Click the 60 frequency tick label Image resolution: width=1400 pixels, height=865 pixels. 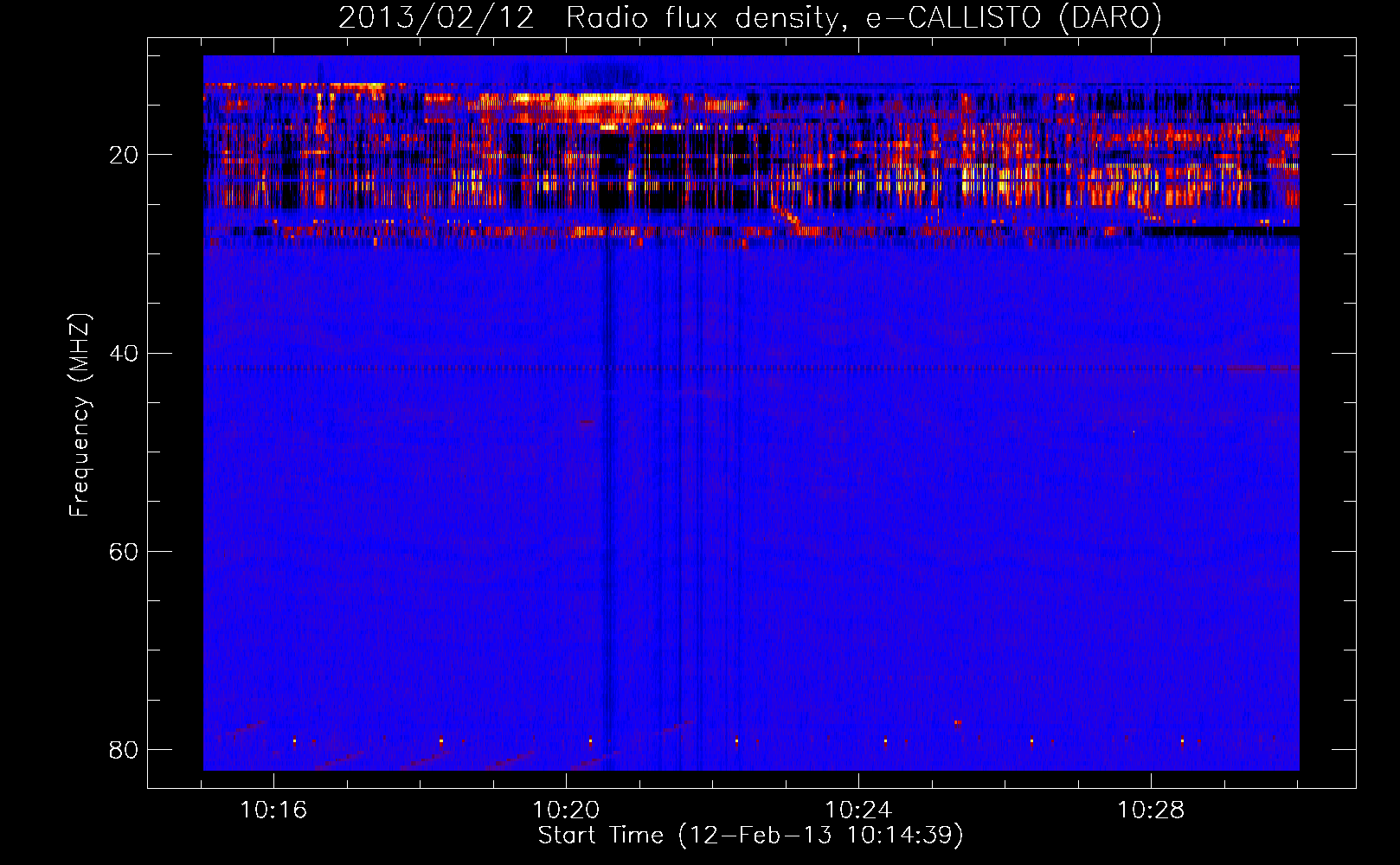[x=123, y=552]
